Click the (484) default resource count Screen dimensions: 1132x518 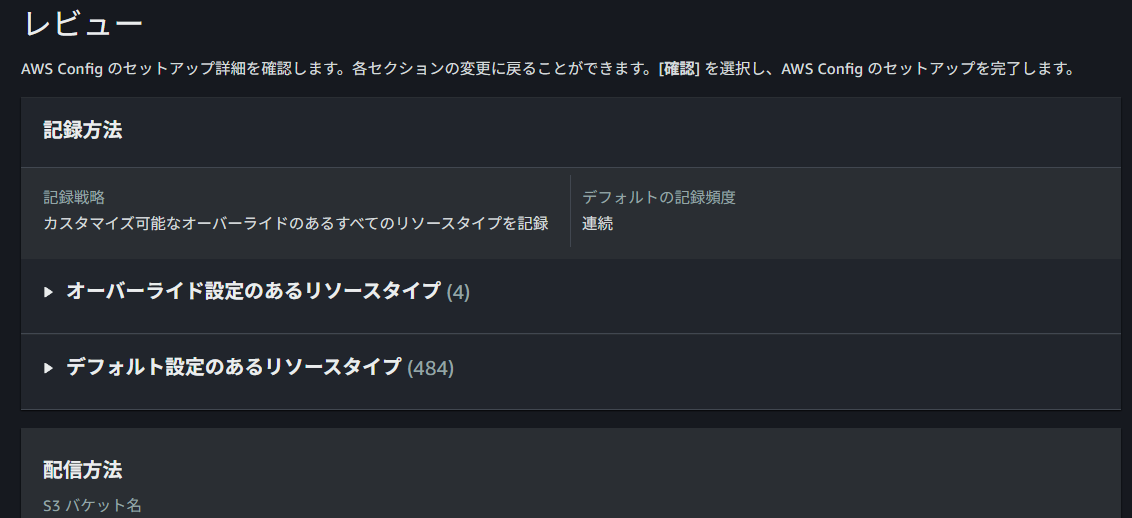coord(430,368)
